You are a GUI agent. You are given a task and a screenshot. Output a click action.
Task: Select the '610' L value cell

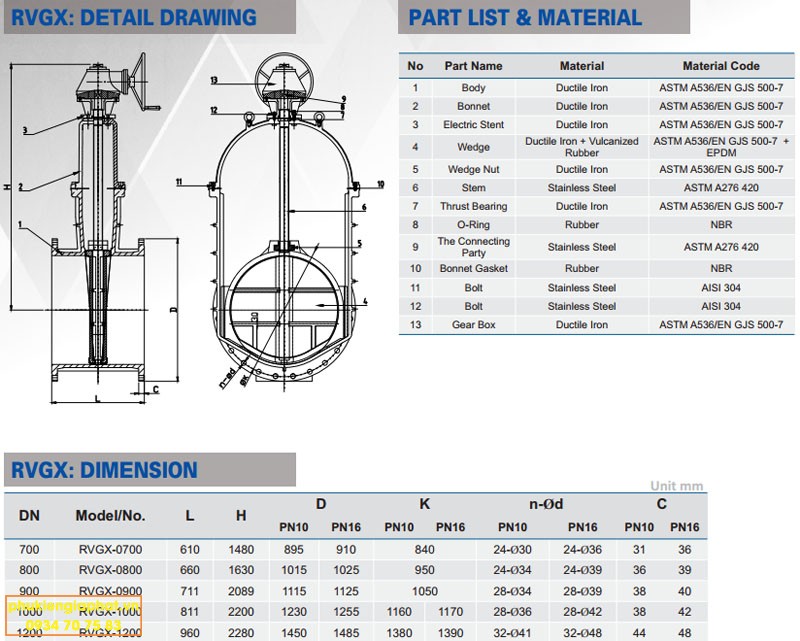coord(189,550)
